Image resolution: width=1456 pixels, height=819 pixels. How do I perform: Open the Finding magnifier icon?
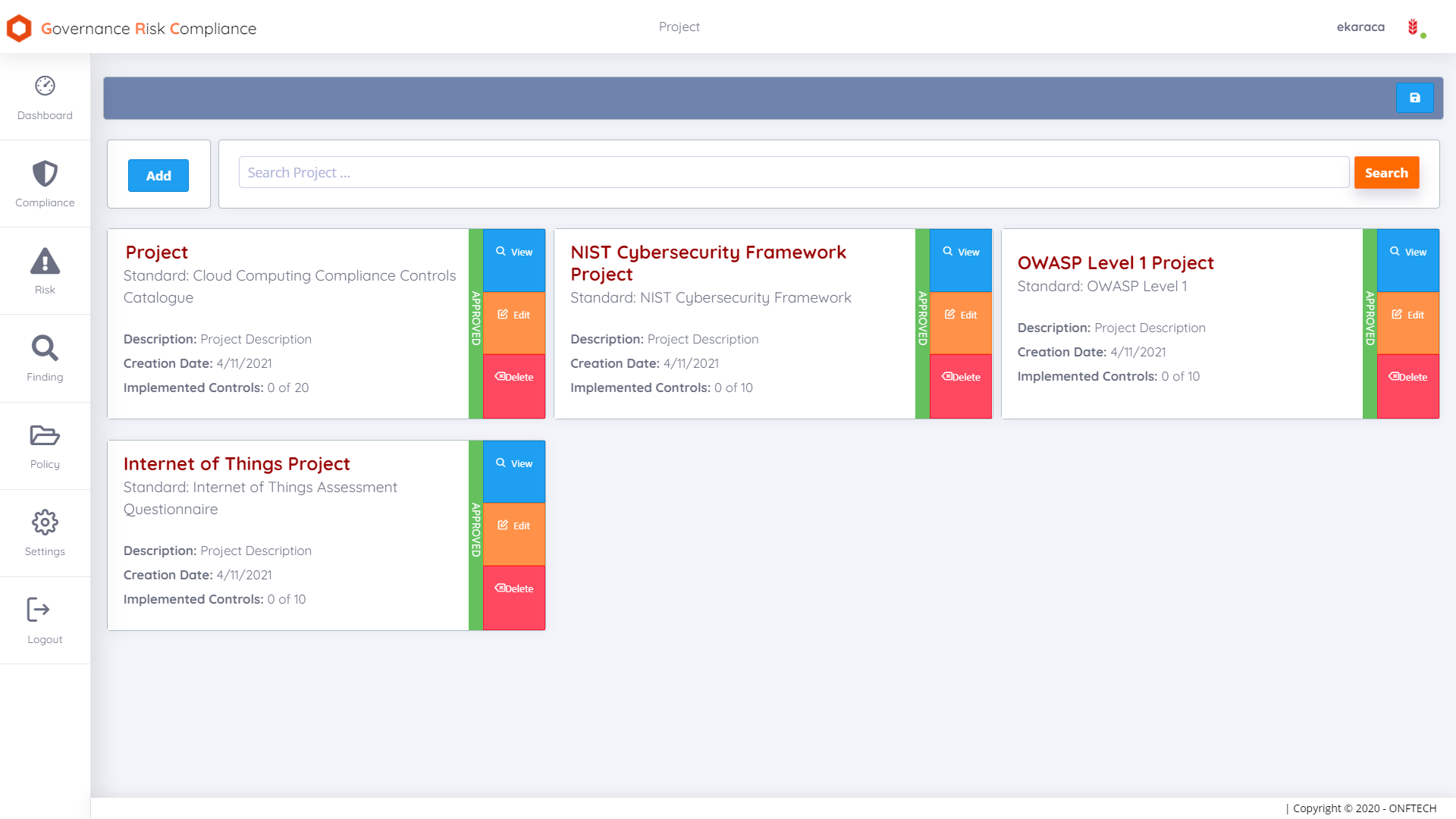coord(45,348)
